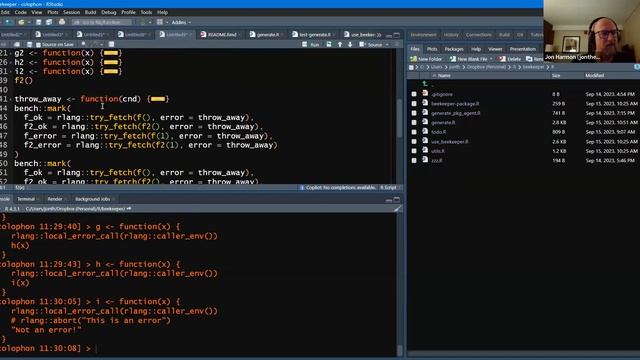Image resolution: width=640 pixels, height=360 pixels.
Task: Click the console input prompt line
Action: tap(198, 349)
